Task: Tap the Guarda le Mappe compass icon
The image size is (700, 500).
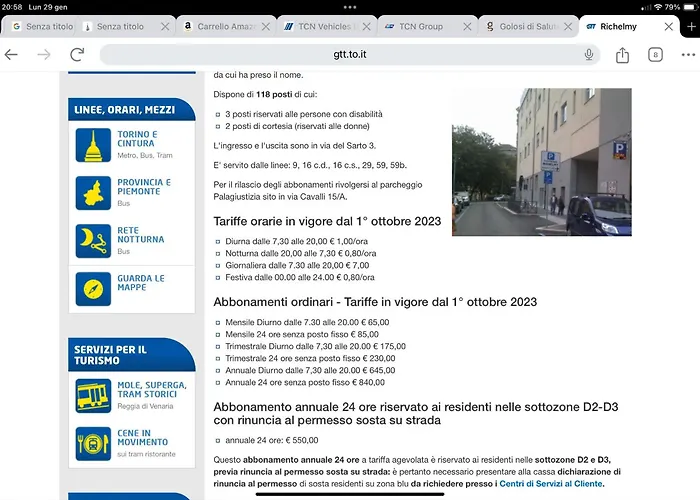Action: click(93, 289)
